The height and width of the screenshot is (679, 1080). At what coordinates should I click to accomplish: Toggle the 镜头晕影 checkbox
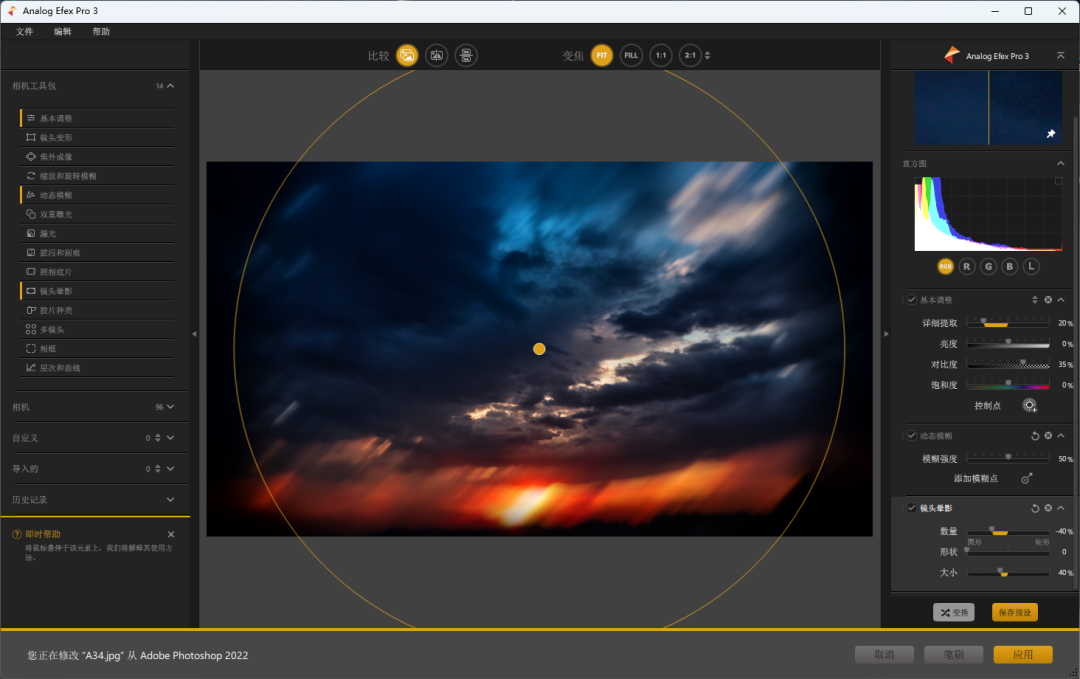[911, 508]
